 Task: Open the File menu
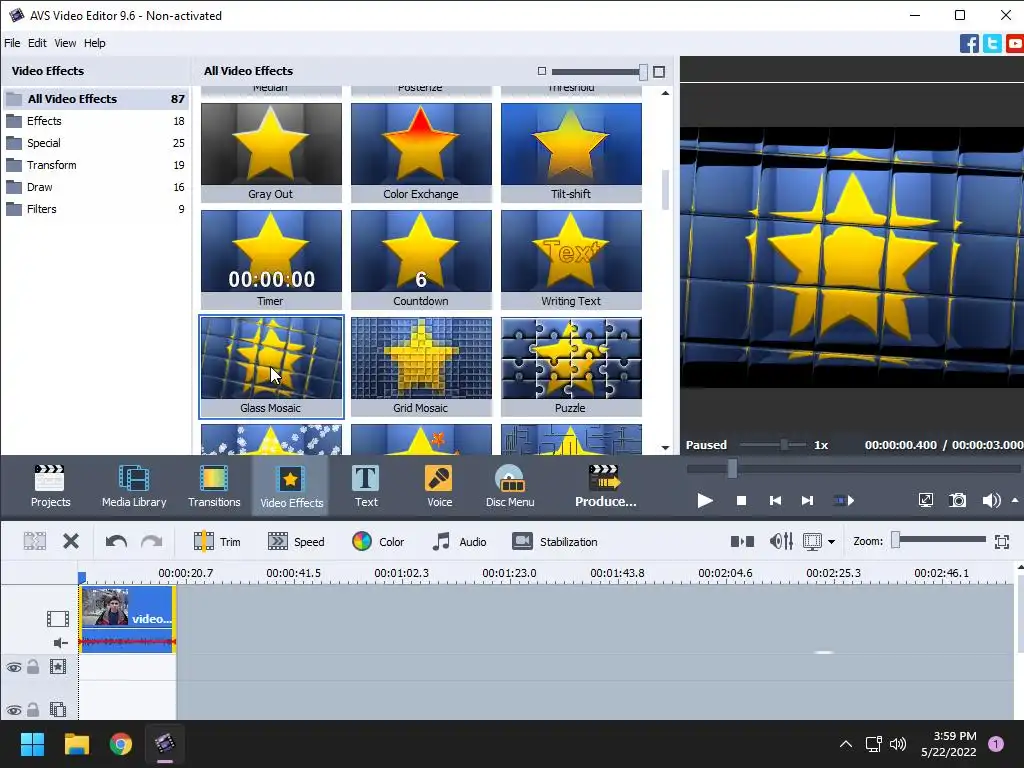click(12, 43)
